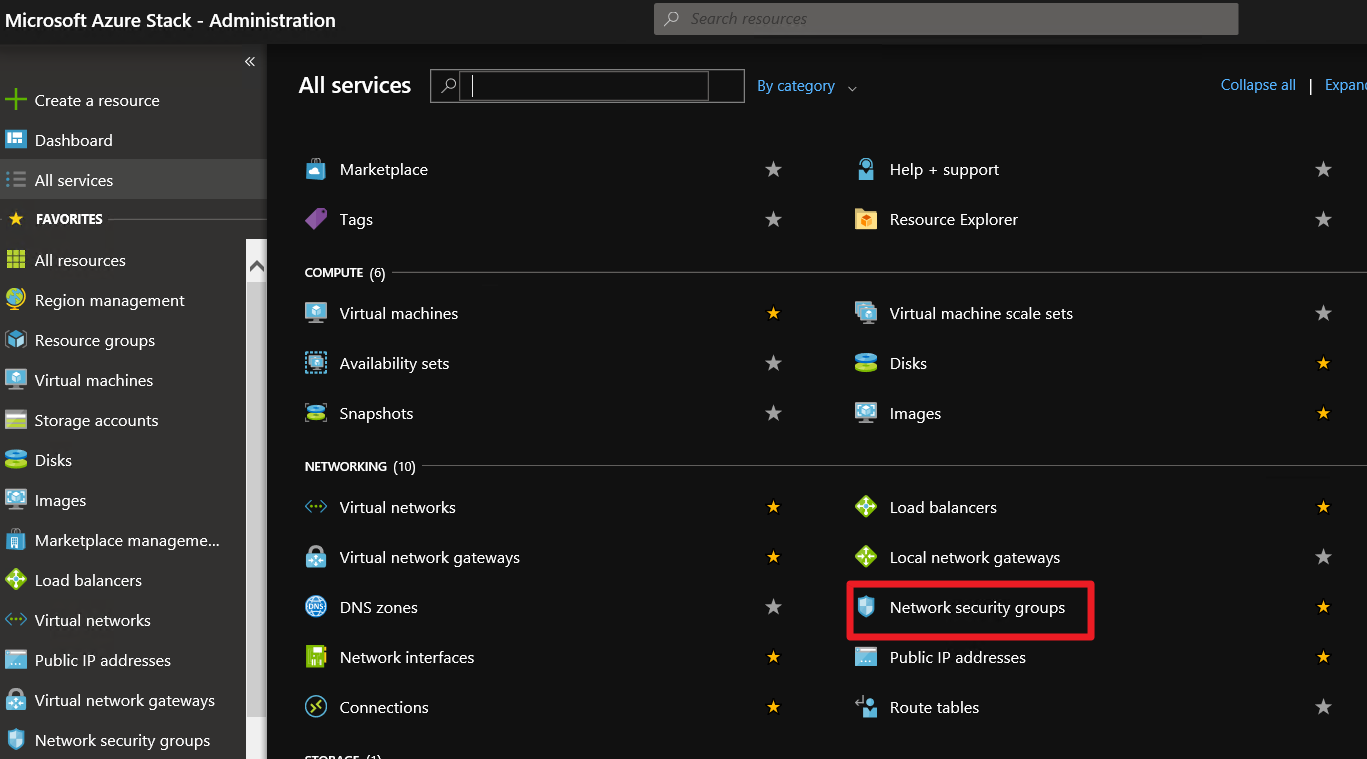Open the Marketplace shopping bag icon

[316, 170]
